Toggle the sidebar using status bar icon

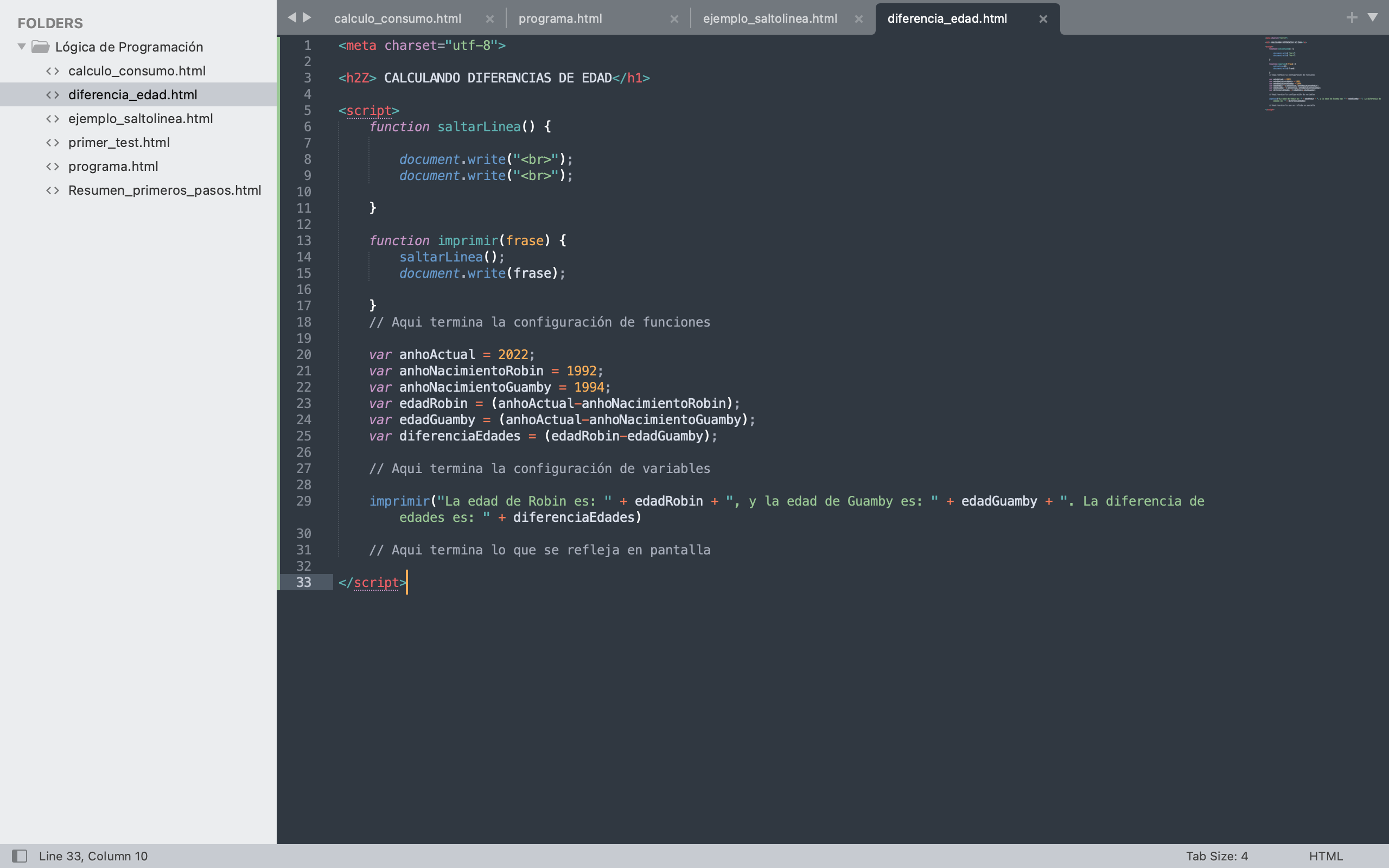(20, 856)
